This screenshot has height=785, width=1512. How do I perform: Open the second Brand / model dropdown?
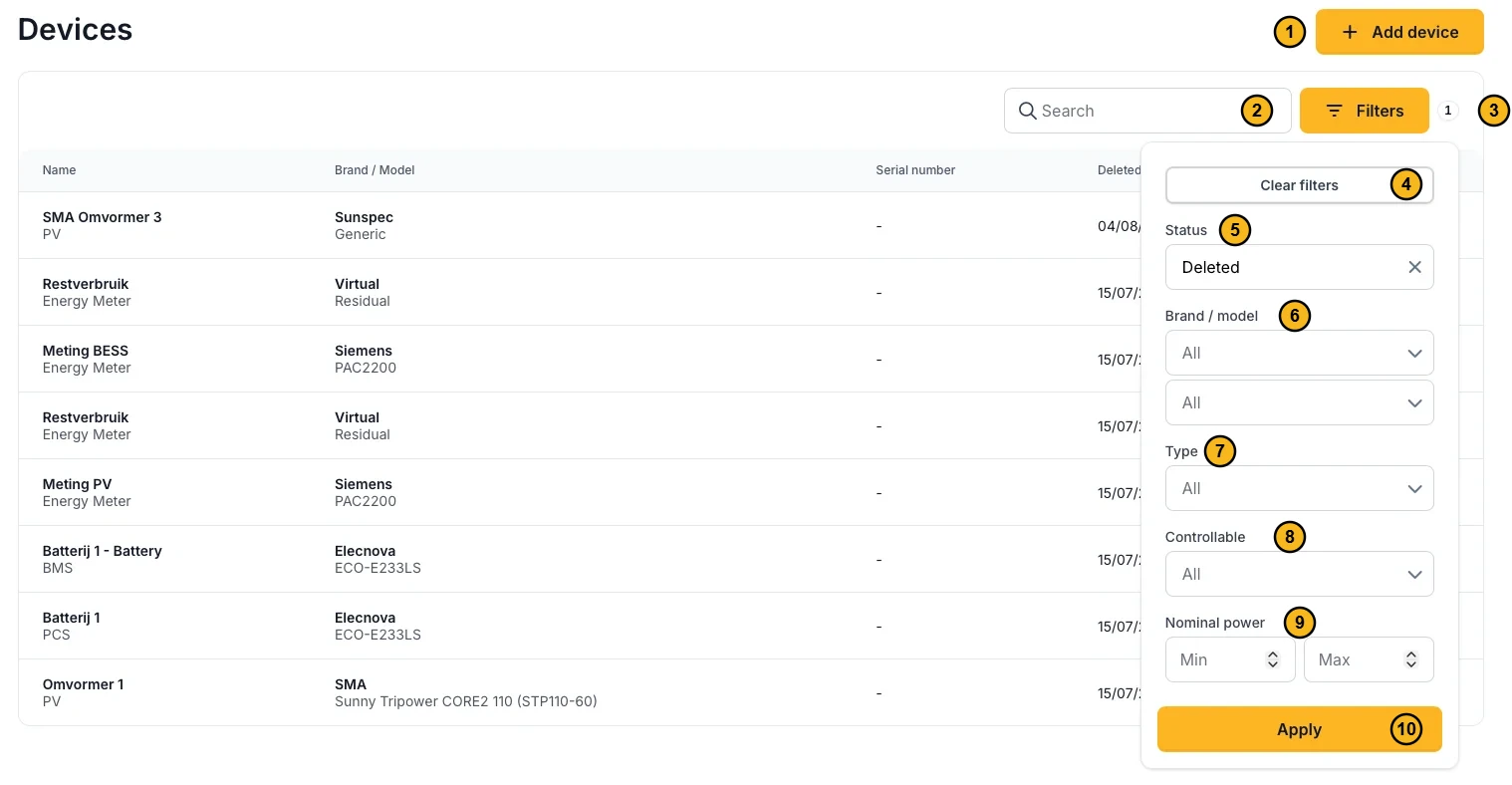(x=1299, y=402)
